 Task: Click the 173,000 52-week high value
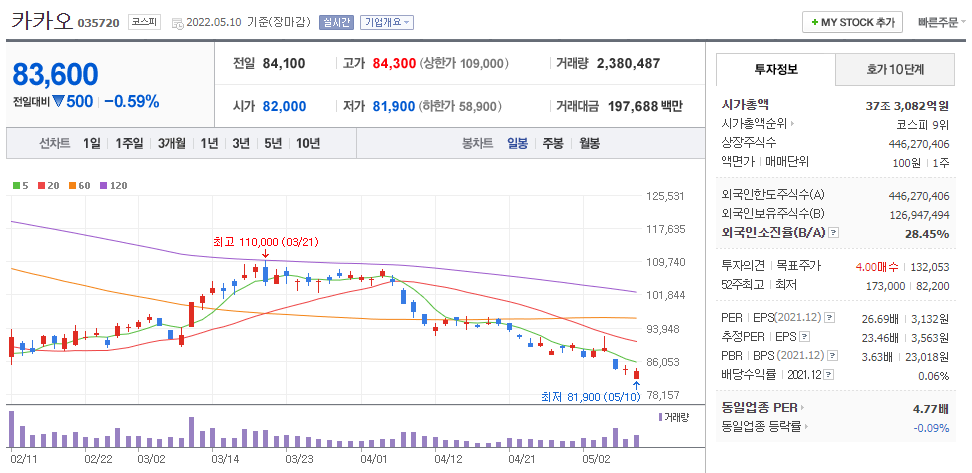click(x=885, y=285)
